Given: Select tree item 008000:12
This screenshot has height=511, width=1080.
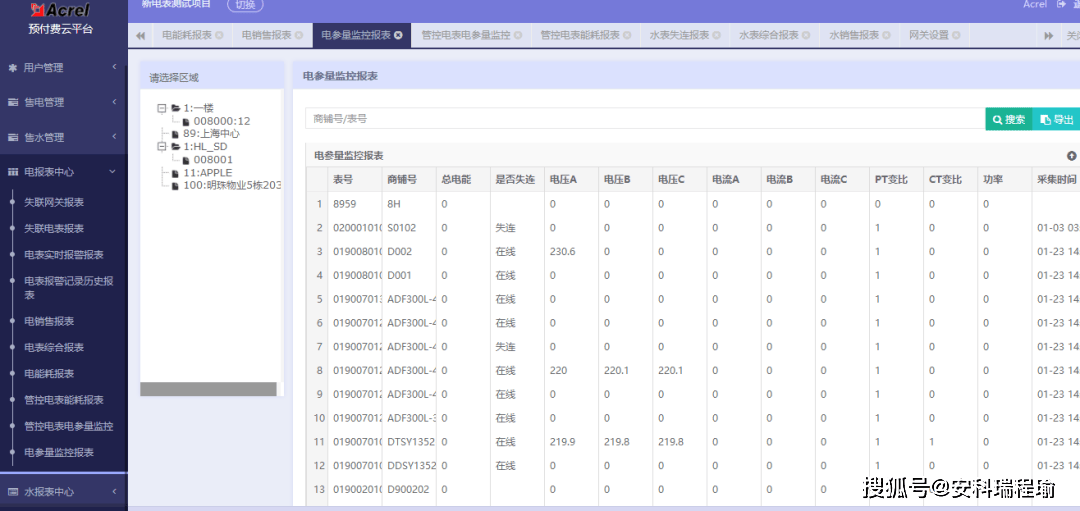Looking at the screenshot, I should [x=222, y=121].
